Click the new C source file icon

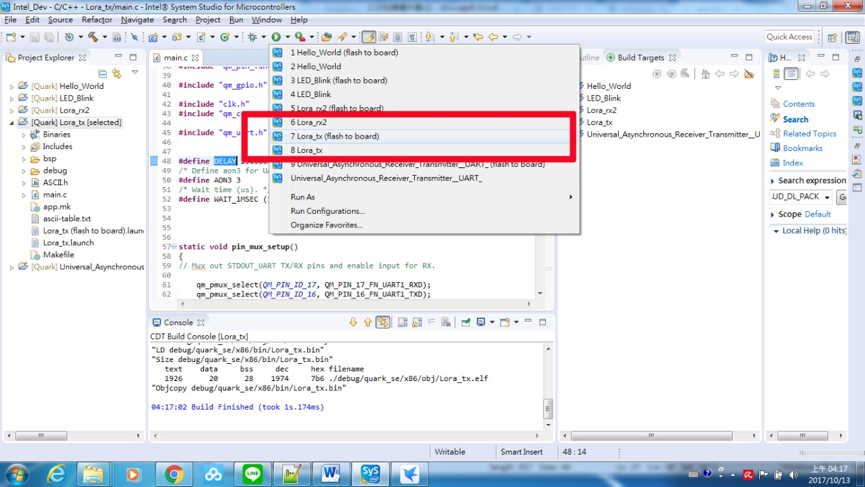[x=201, y=37]
